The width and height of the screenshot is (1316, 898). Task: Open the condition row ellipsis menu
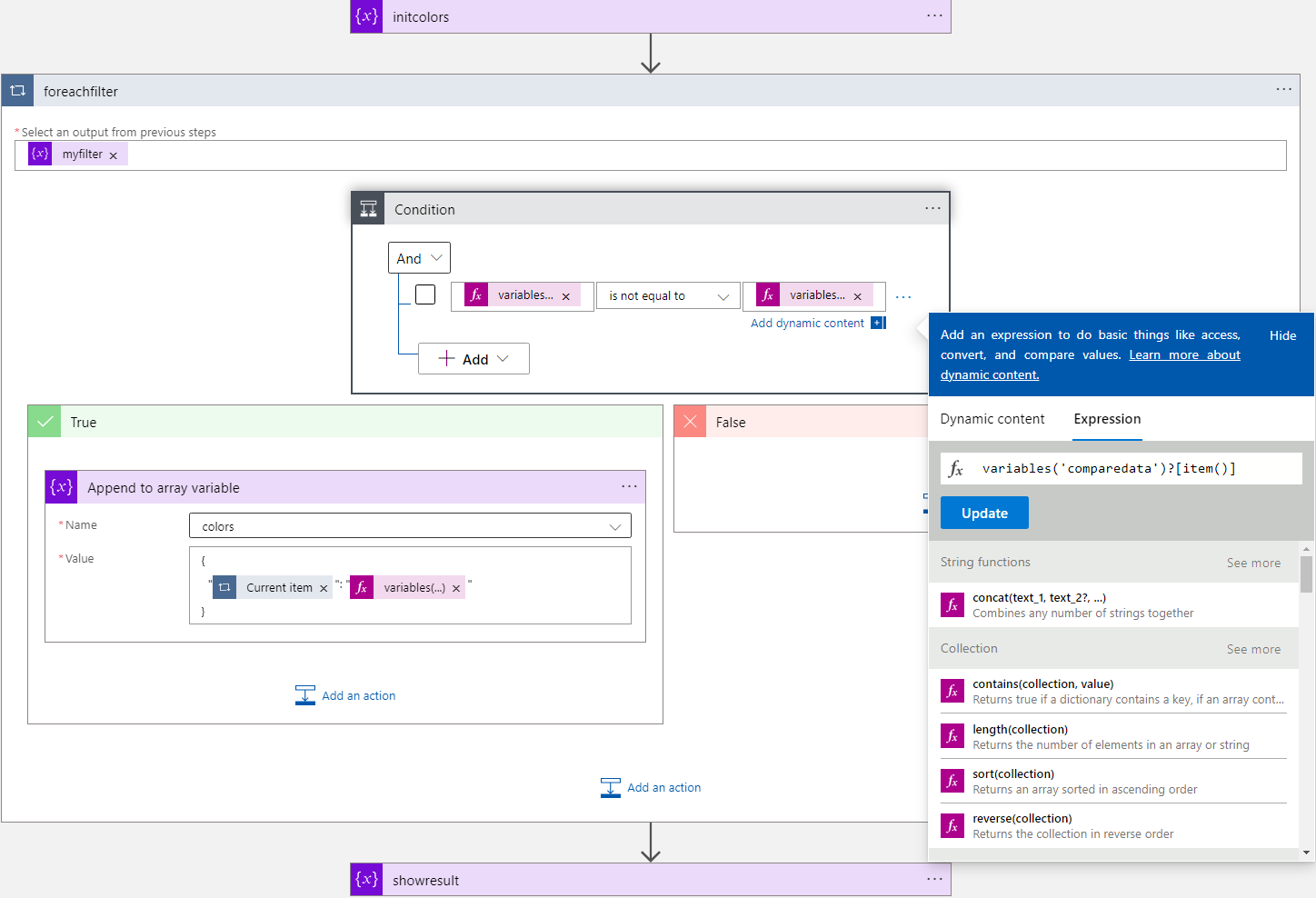pos(902,296)
